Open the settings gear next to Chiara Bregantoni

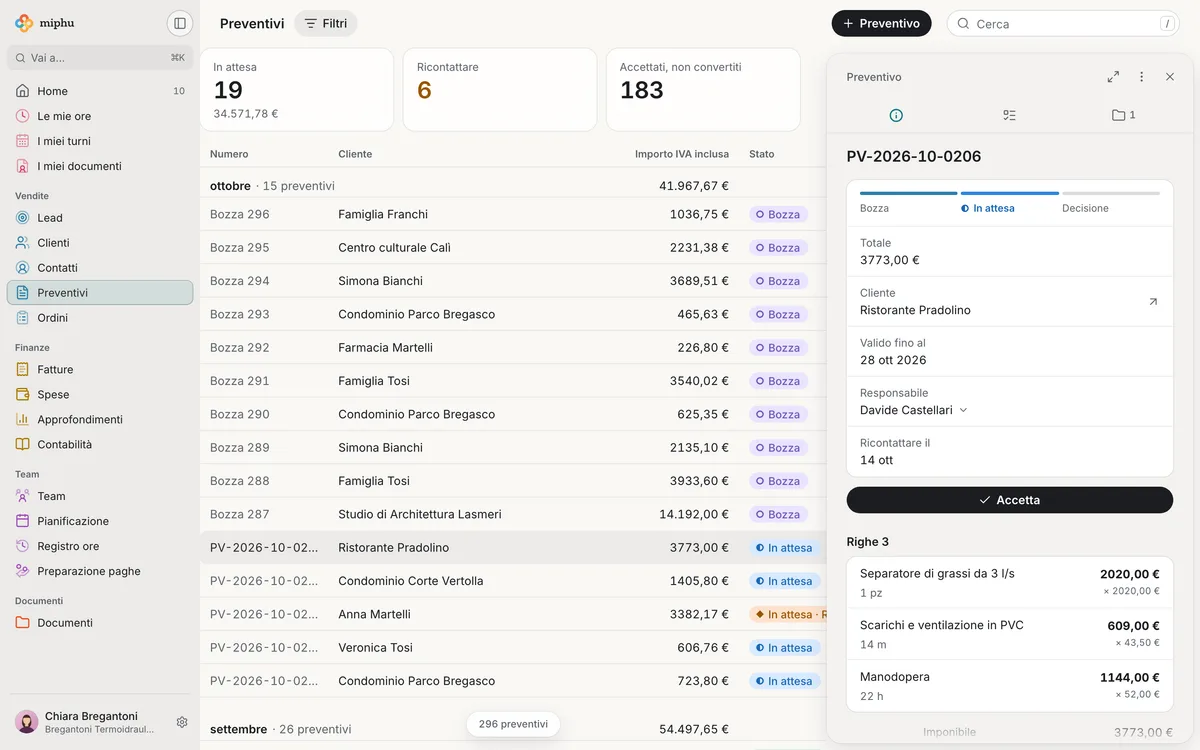click(x=182, y=722)
